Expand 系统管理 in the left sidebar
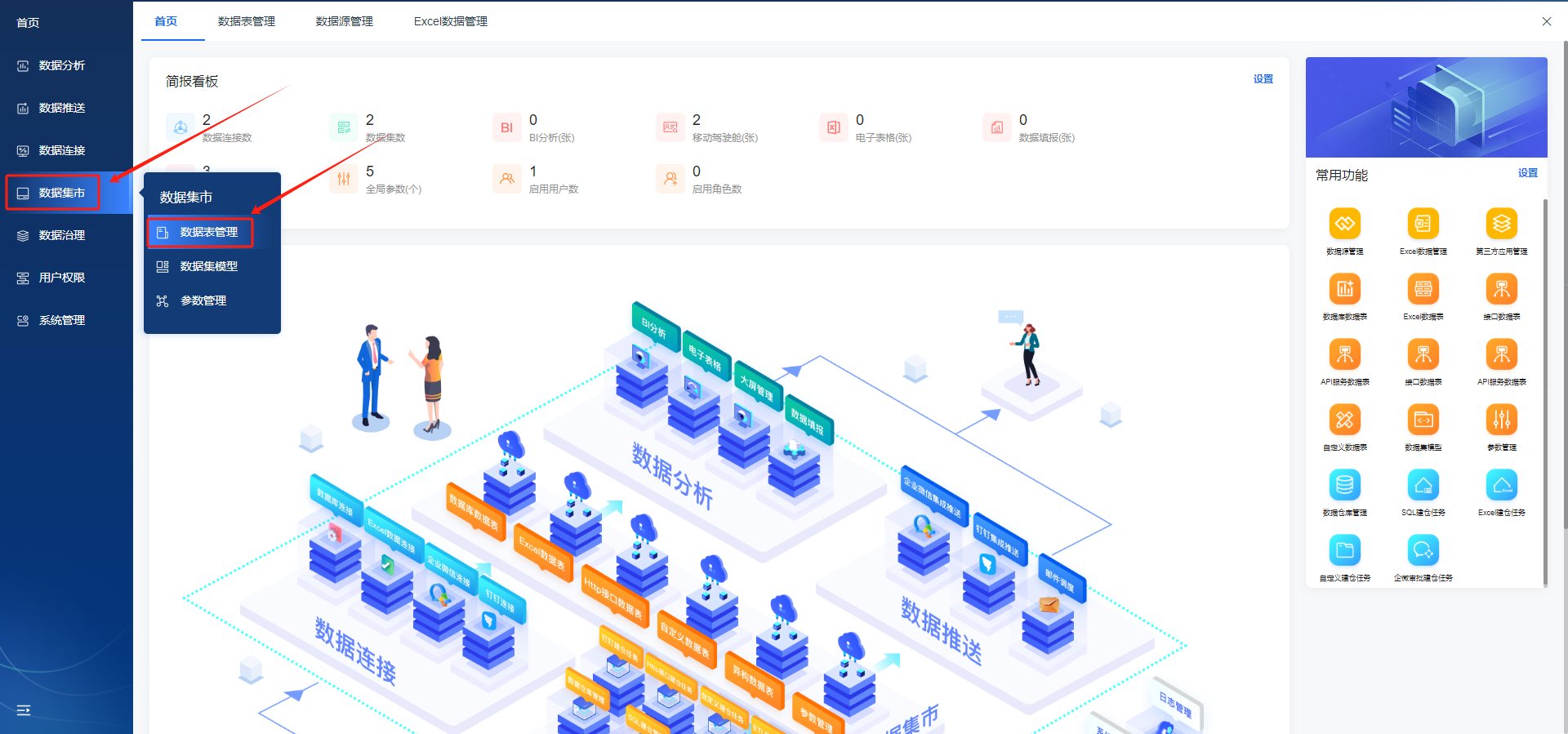Screen dimensions: 1568x734 tap(66, 320)
